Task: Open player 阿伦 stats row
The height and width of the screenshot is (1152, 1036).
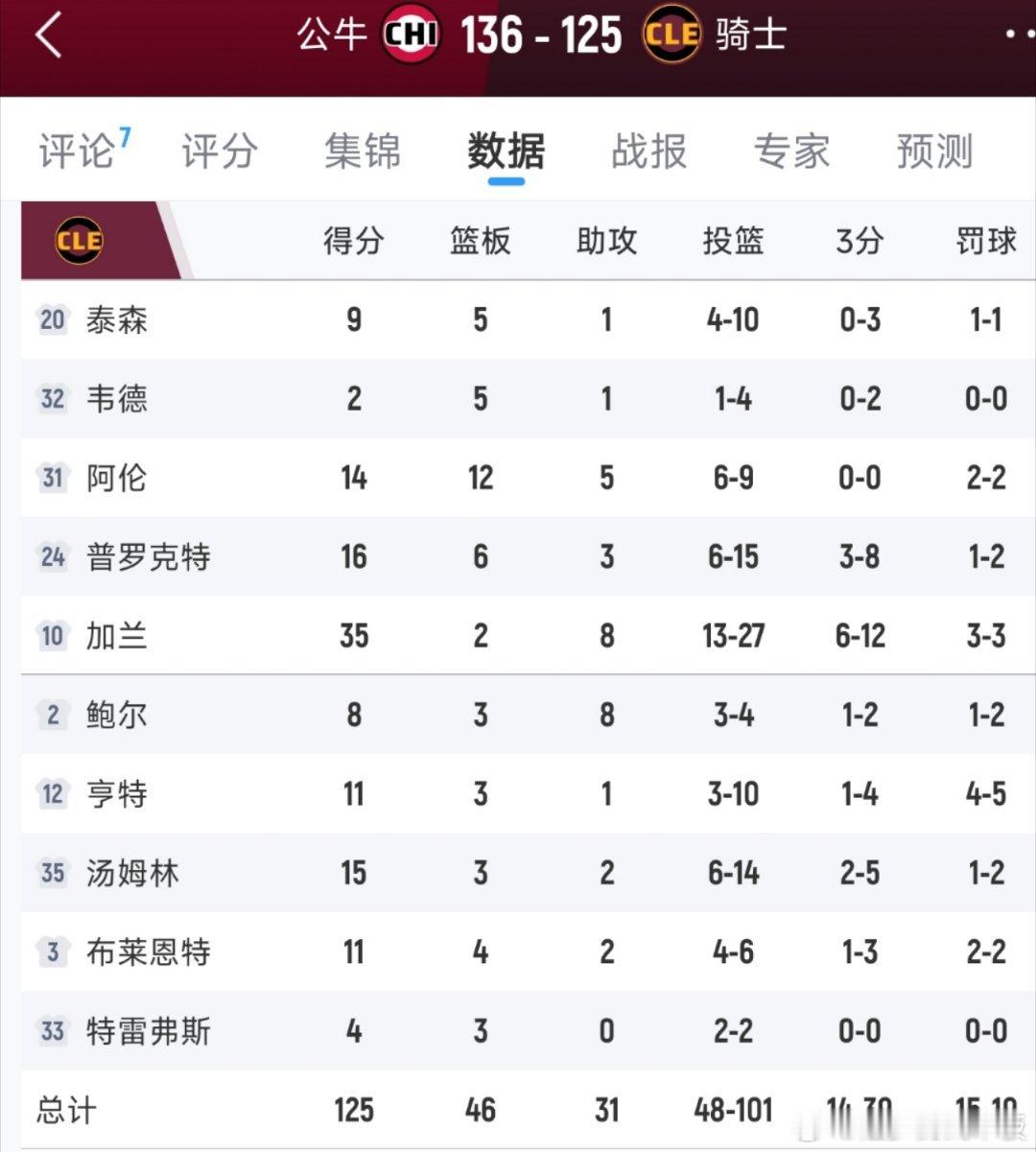Action: coord(117,478)
